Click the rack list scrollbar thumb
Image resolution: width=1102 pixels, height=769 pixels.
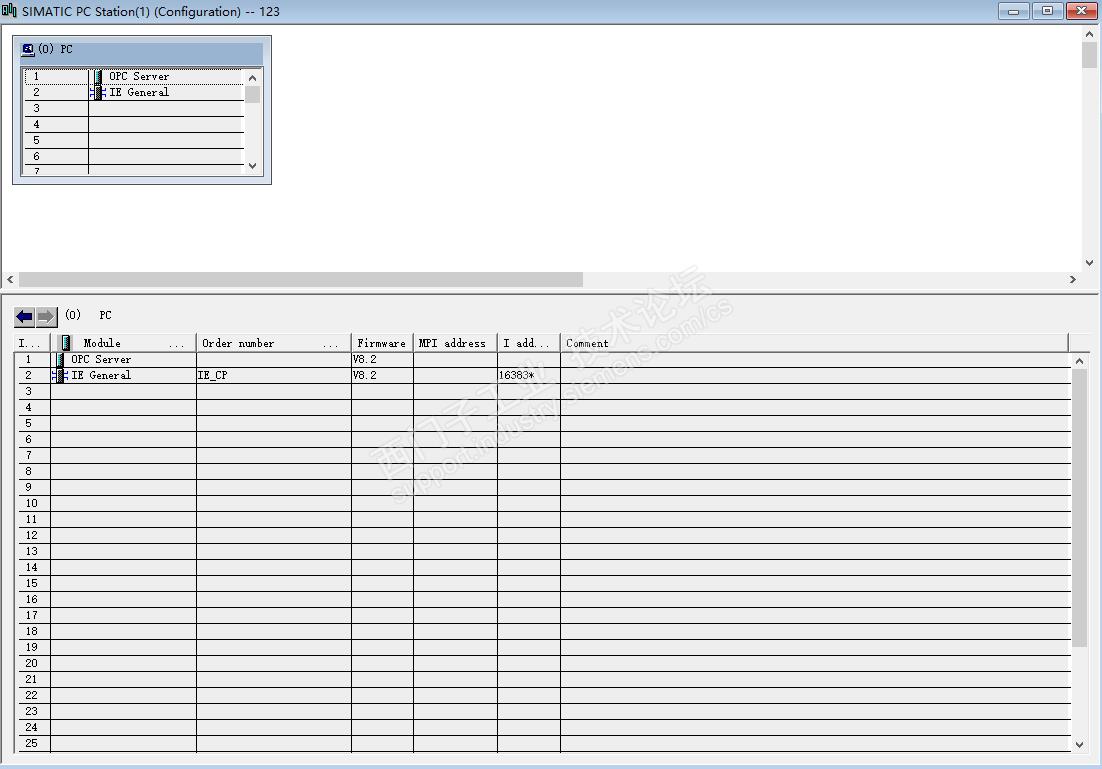pos(252,94)
